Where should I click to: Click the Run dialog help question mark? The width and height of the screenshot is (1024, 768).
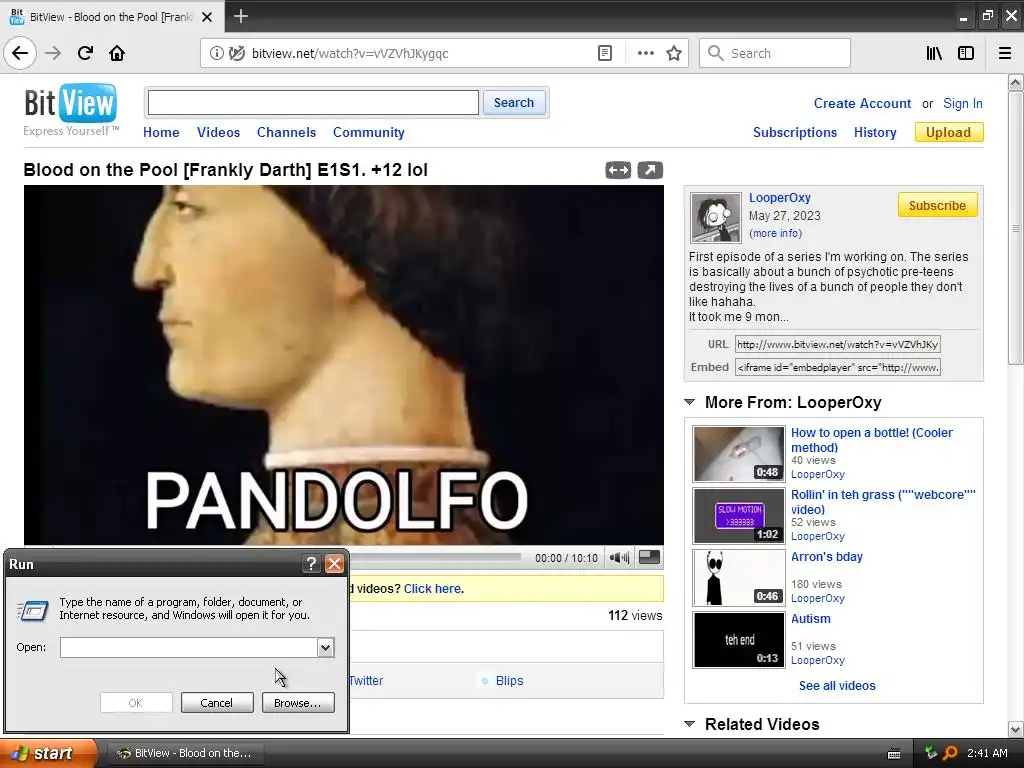[312, 564]
